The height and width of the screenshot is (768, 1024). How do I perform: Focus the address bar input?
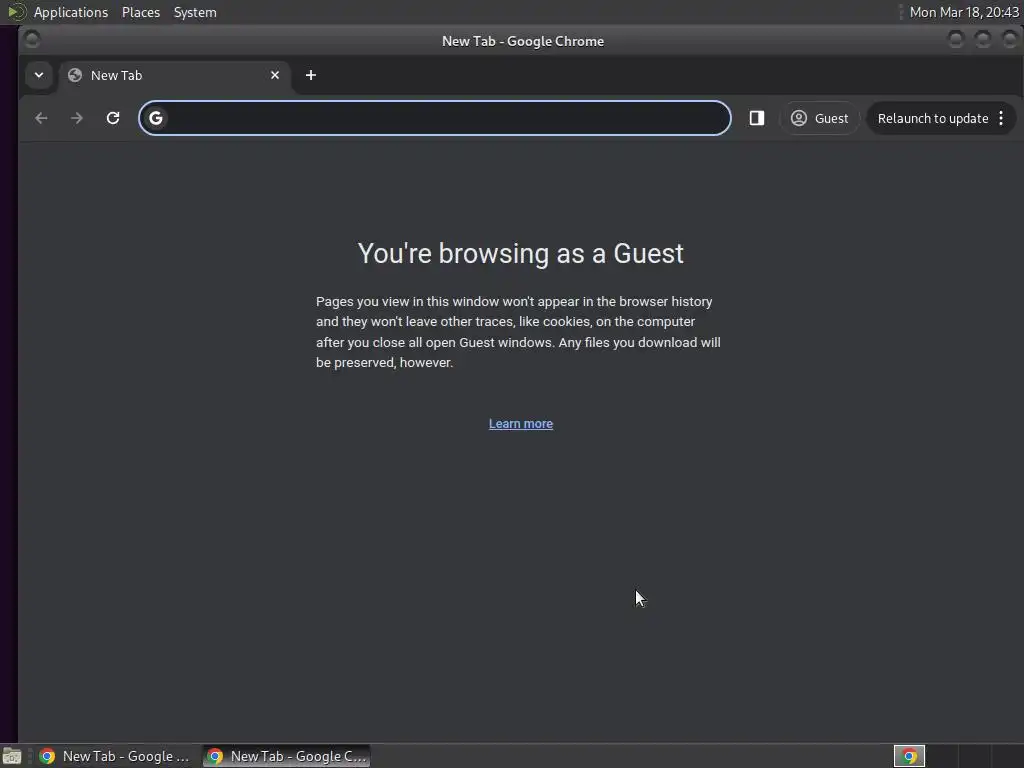[435, 118]
